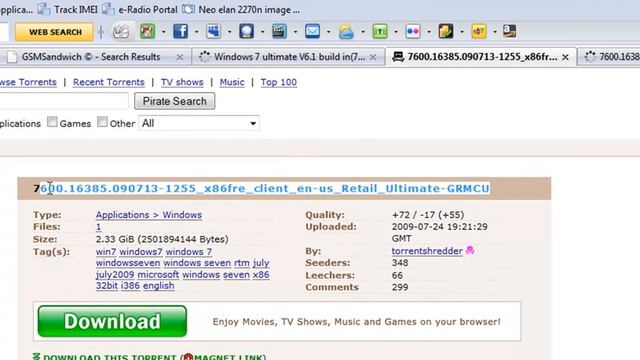This screenshot has height=360, width=640.
Task: Click the Files count link '1'
Action: click(x=98, y=227)
